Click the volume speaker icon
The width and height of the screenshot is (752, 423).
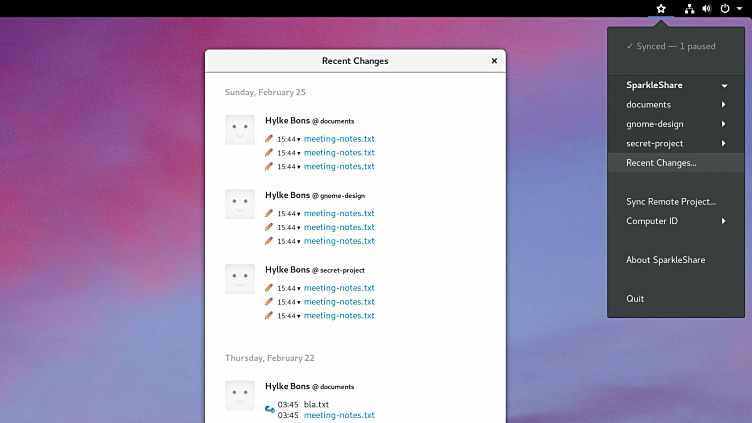[x=706, y=8]
